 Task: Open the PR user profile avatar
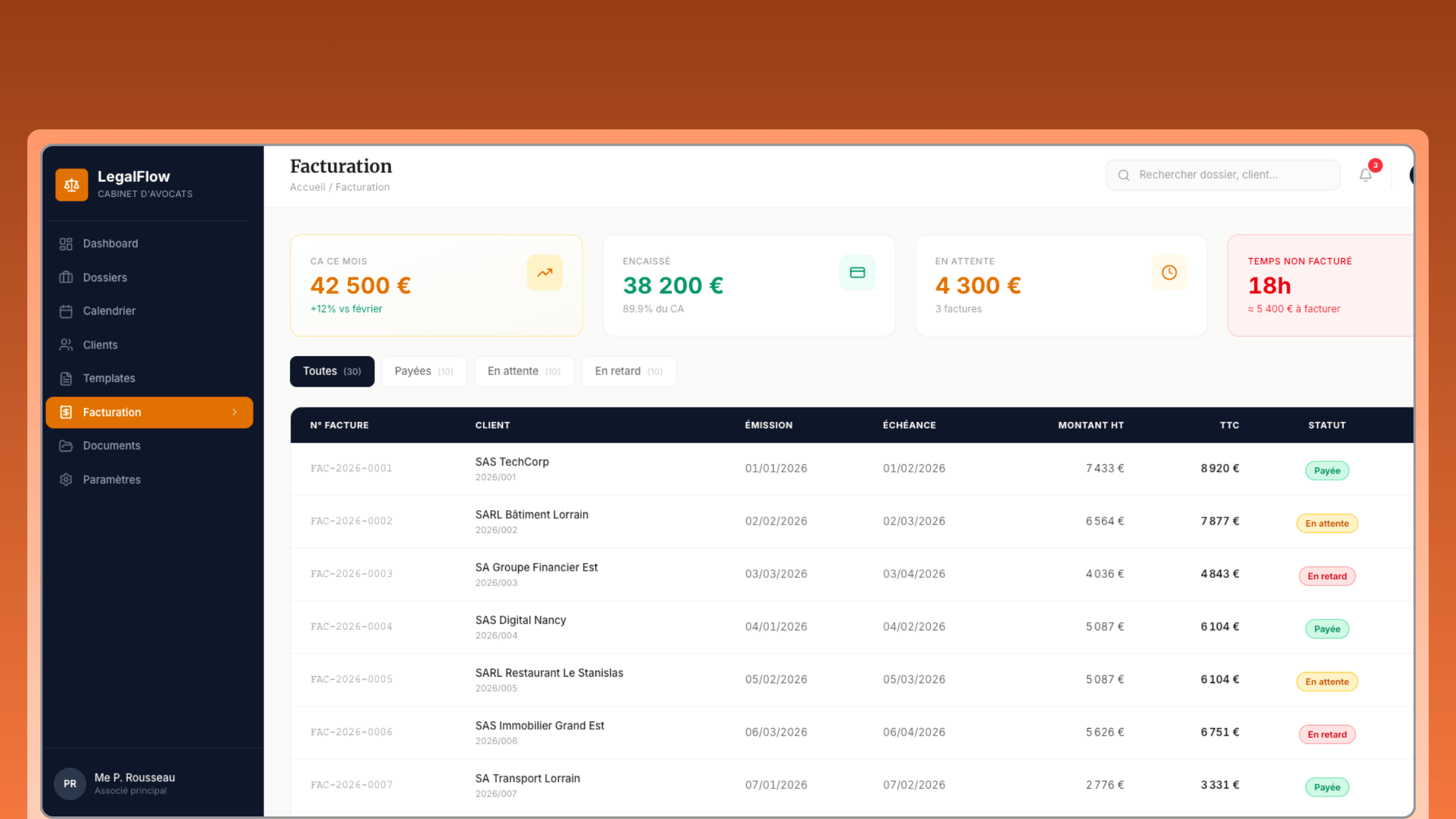tap(70, 783)
